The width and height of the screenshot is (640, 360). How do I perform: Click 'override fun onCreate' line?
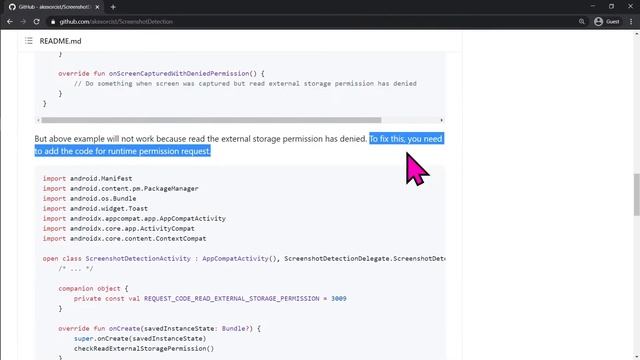[159, 329]
